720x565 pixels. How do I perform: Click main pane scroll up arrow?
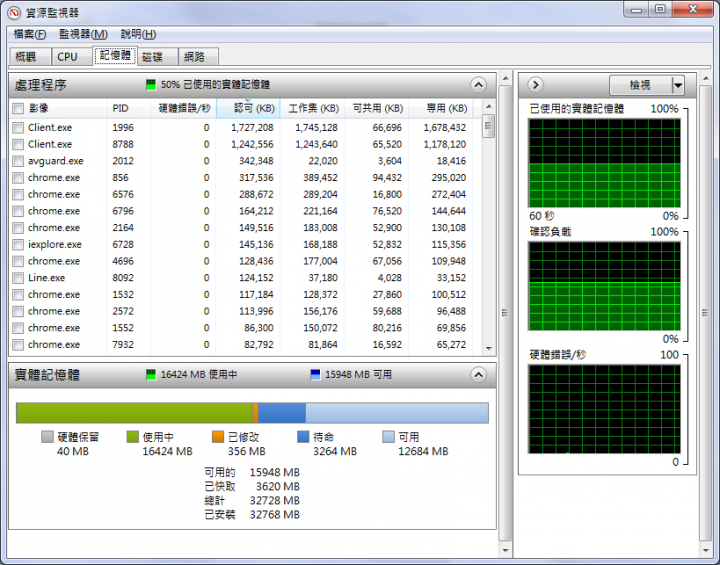coord(505,79)
